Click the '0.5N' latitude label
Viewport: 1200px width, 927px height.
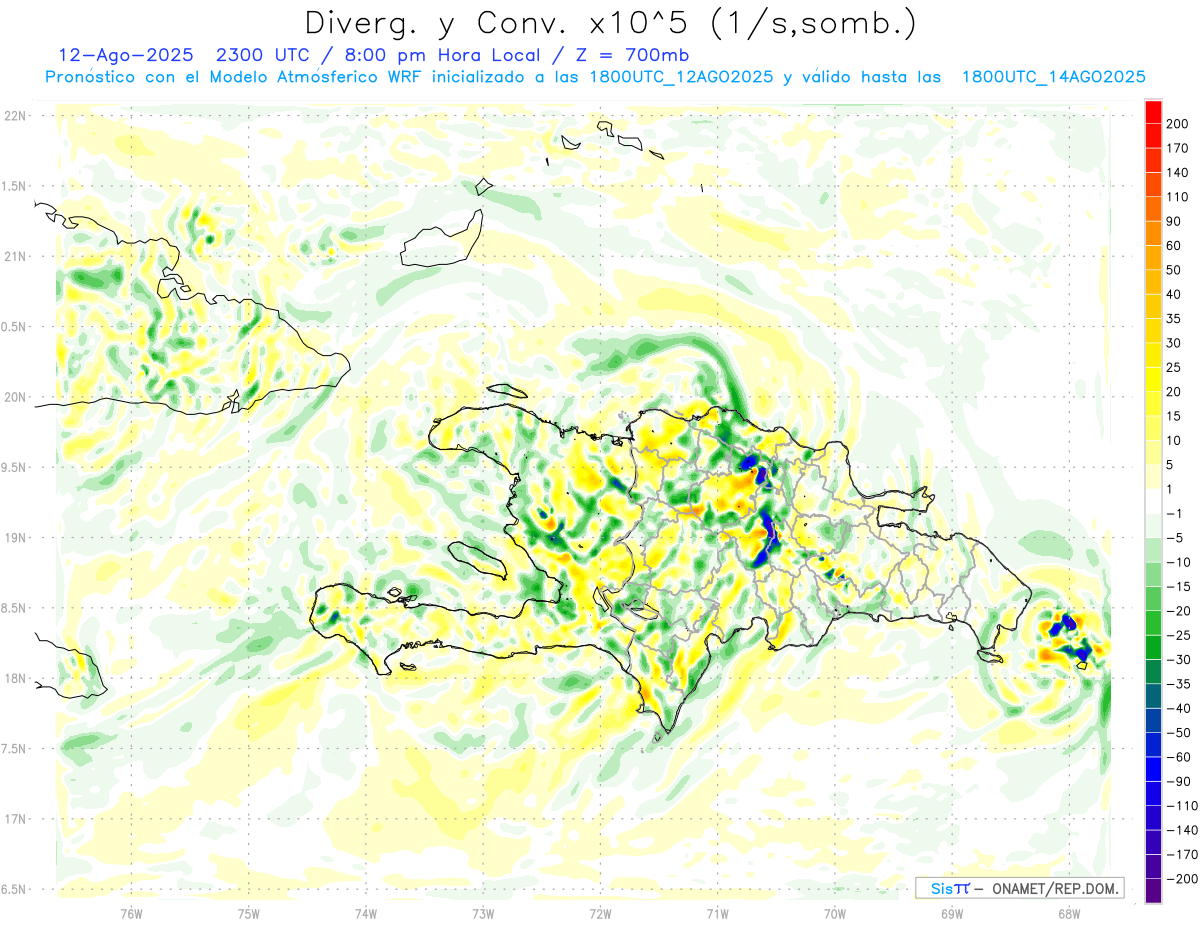tap(14, 327)
